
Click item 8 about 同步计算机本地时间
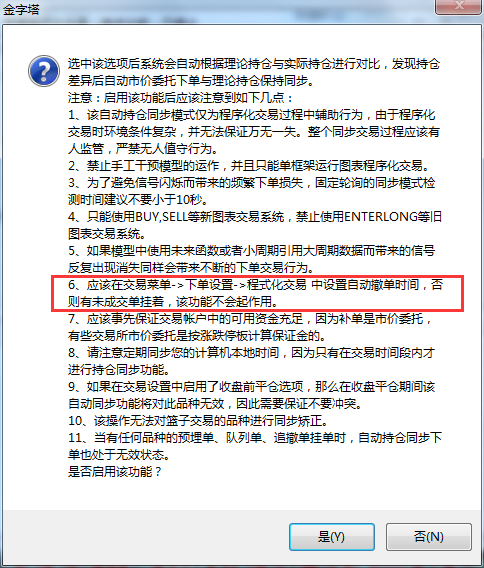252,361
